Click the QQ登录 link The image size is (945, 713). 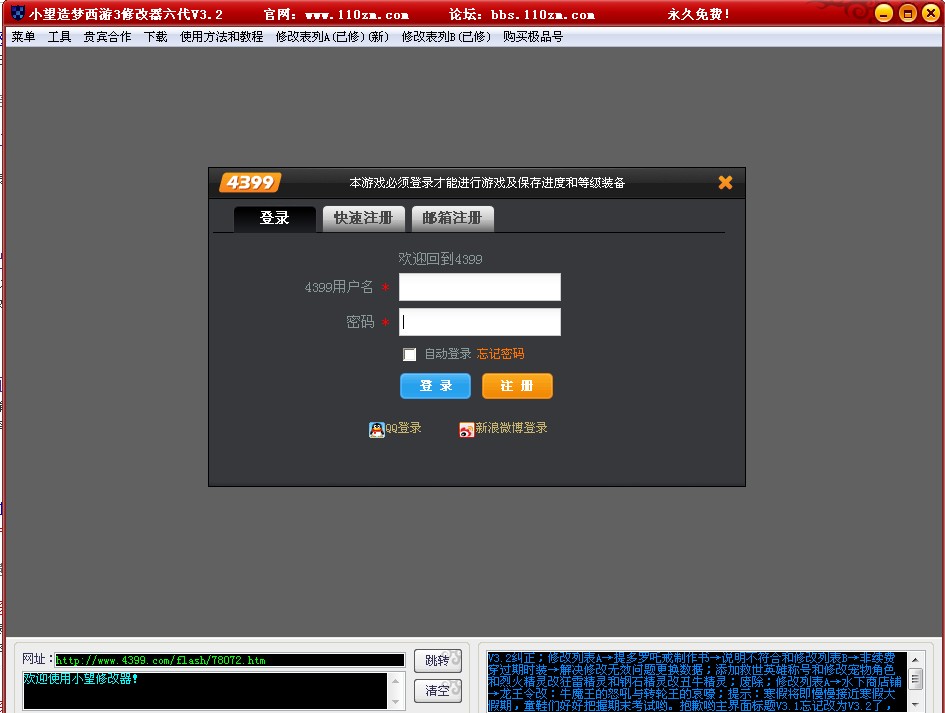(x=404, y=428)
